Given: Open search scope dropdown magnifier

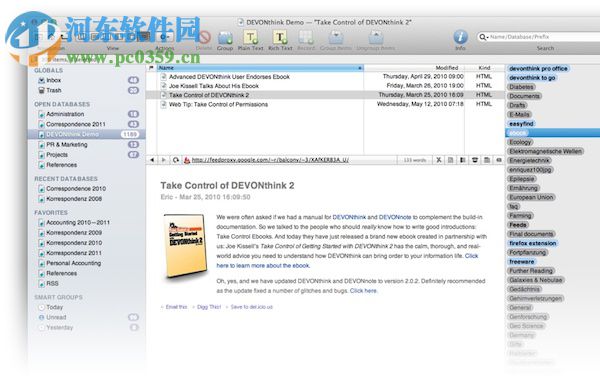Looking at the screenshot, I should (x=483, y=37).
